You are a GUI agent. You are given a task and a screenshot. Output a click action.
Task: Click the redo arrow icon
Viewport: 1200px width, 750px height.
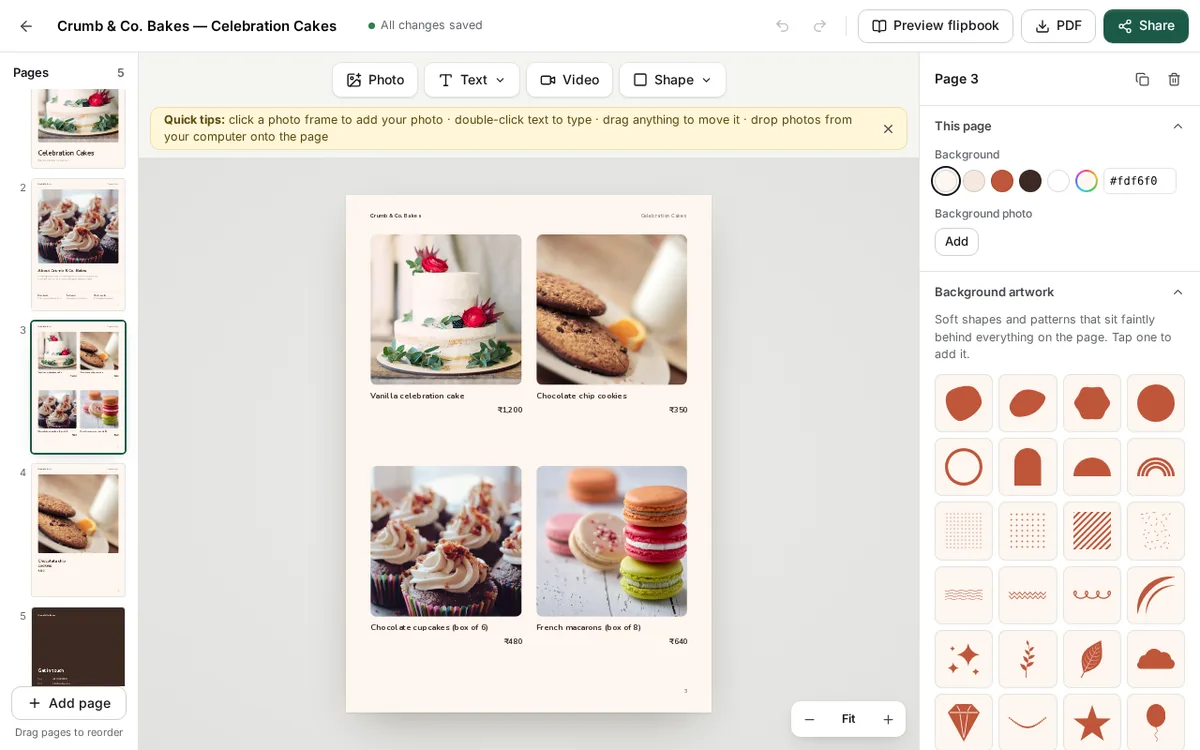[820, 26]
